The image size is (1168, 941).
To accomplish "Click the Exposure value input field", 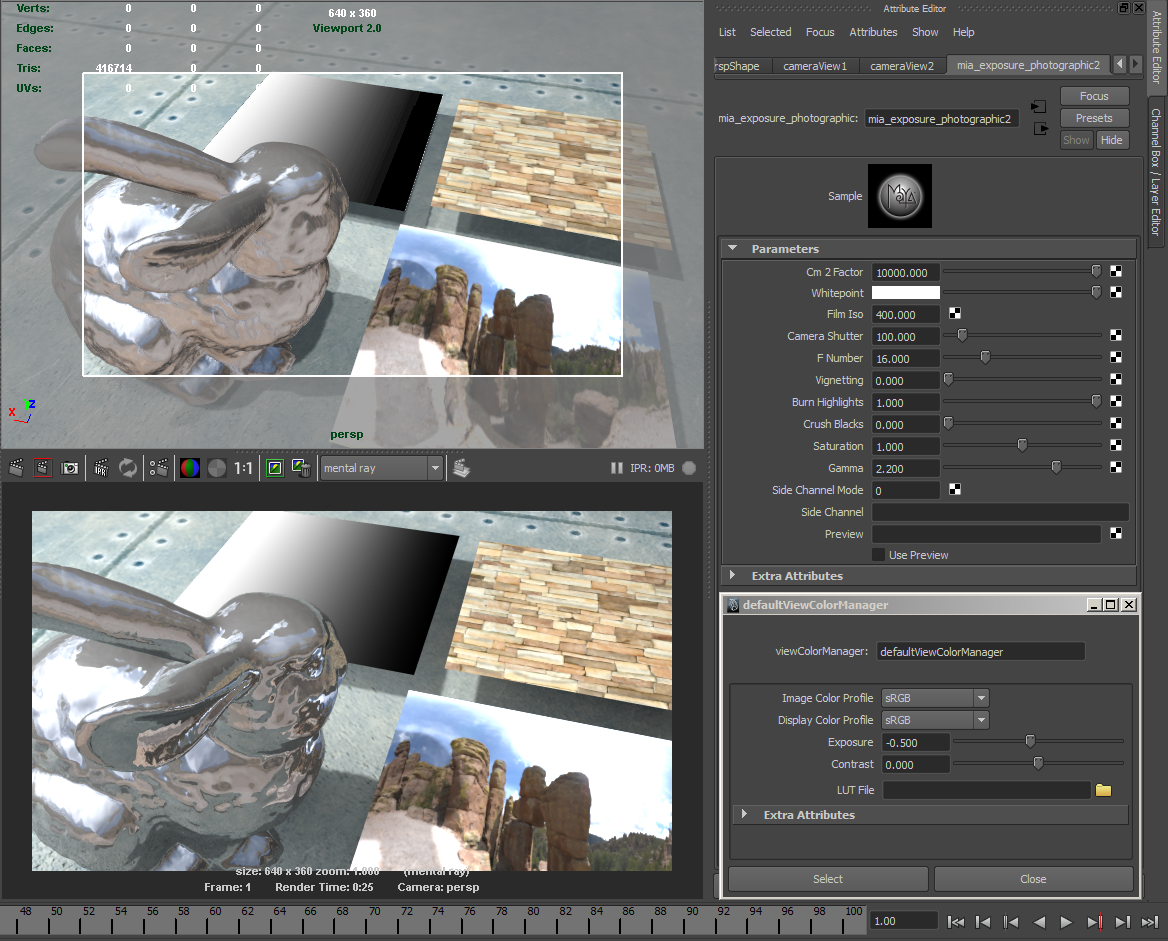I will 915,741.
